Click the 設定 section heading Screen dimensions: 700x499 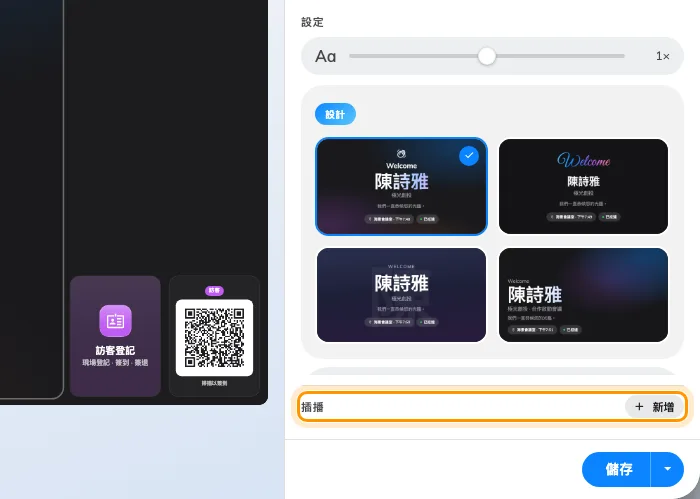[312, 22]
